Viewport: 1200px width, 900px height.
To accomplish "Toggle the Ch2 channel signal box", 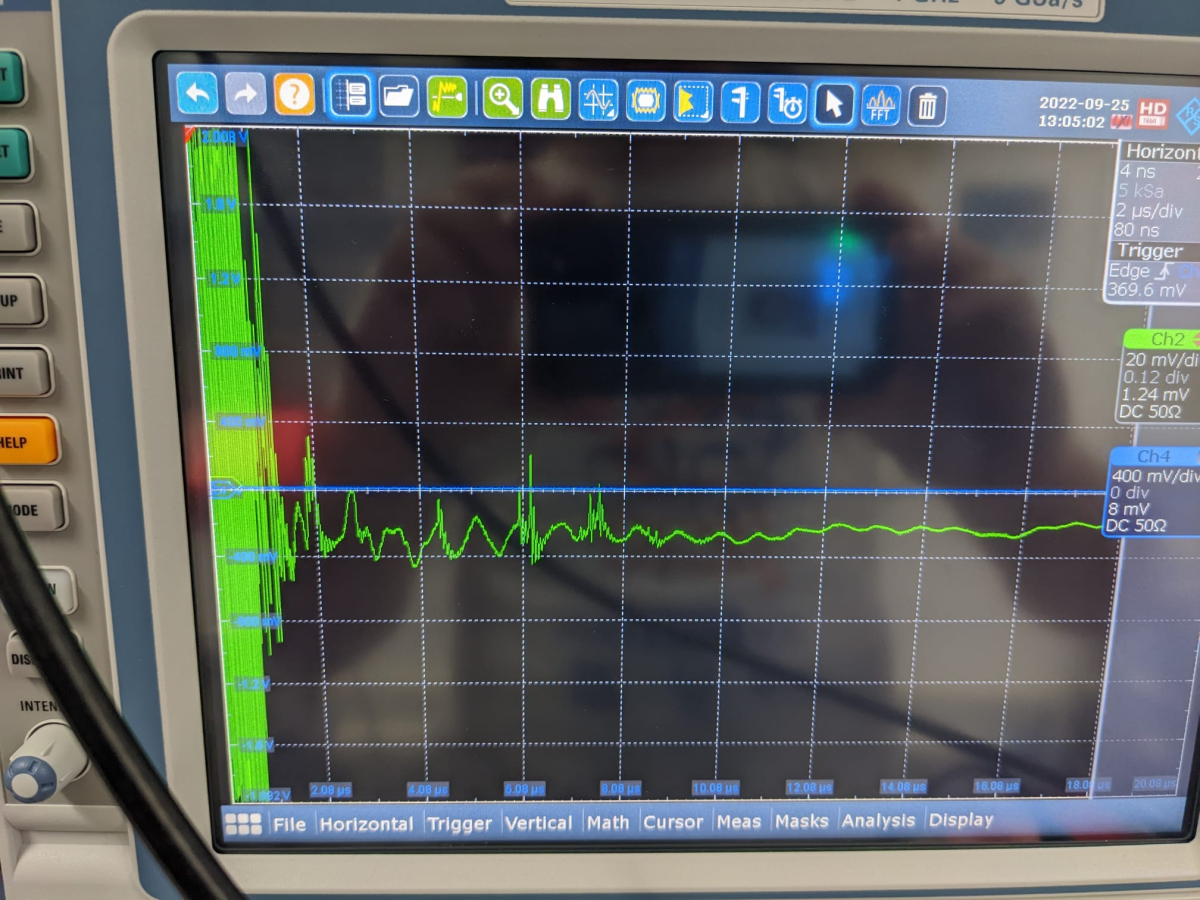I will coord(1160,340).
